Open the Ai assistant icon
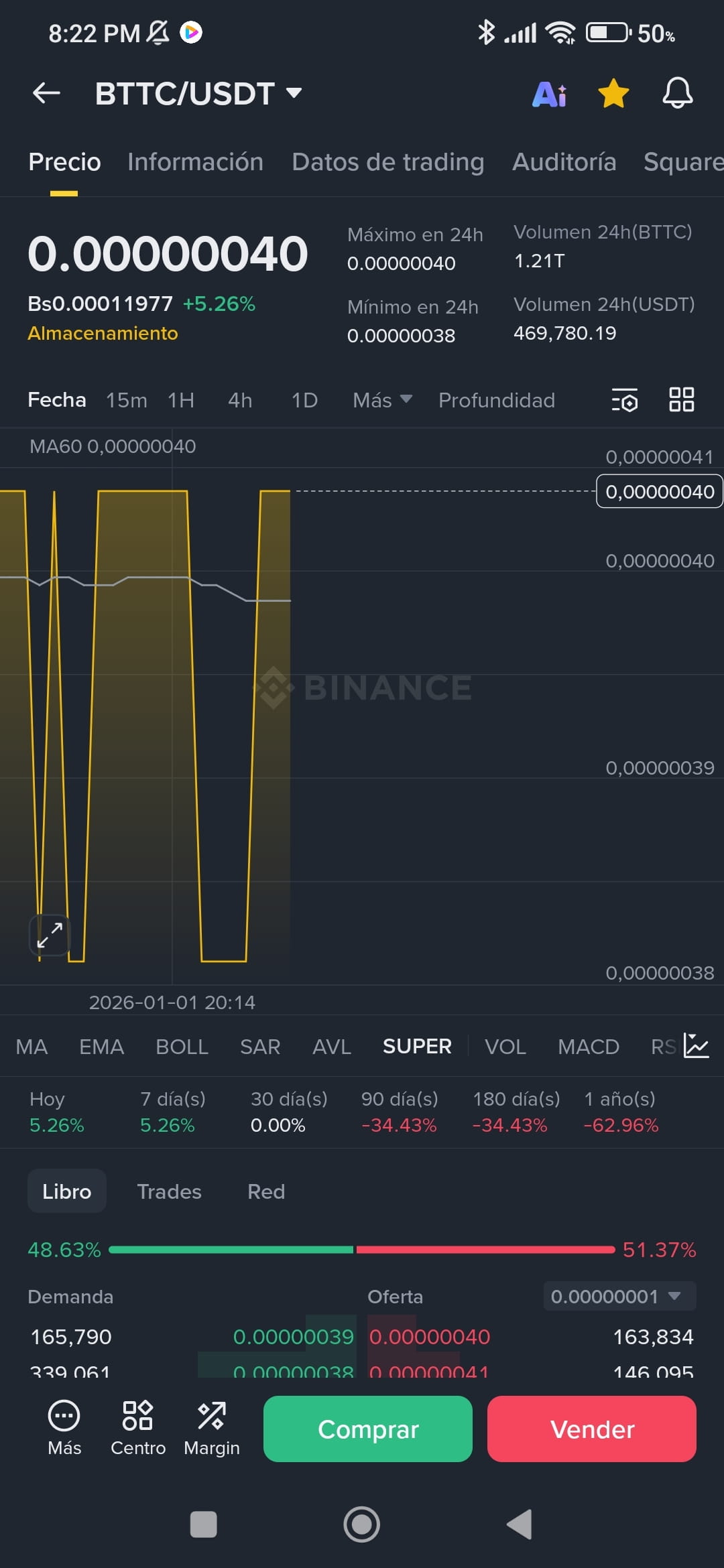This screenshot has height=1568, width=724. (x=549, y=94)
